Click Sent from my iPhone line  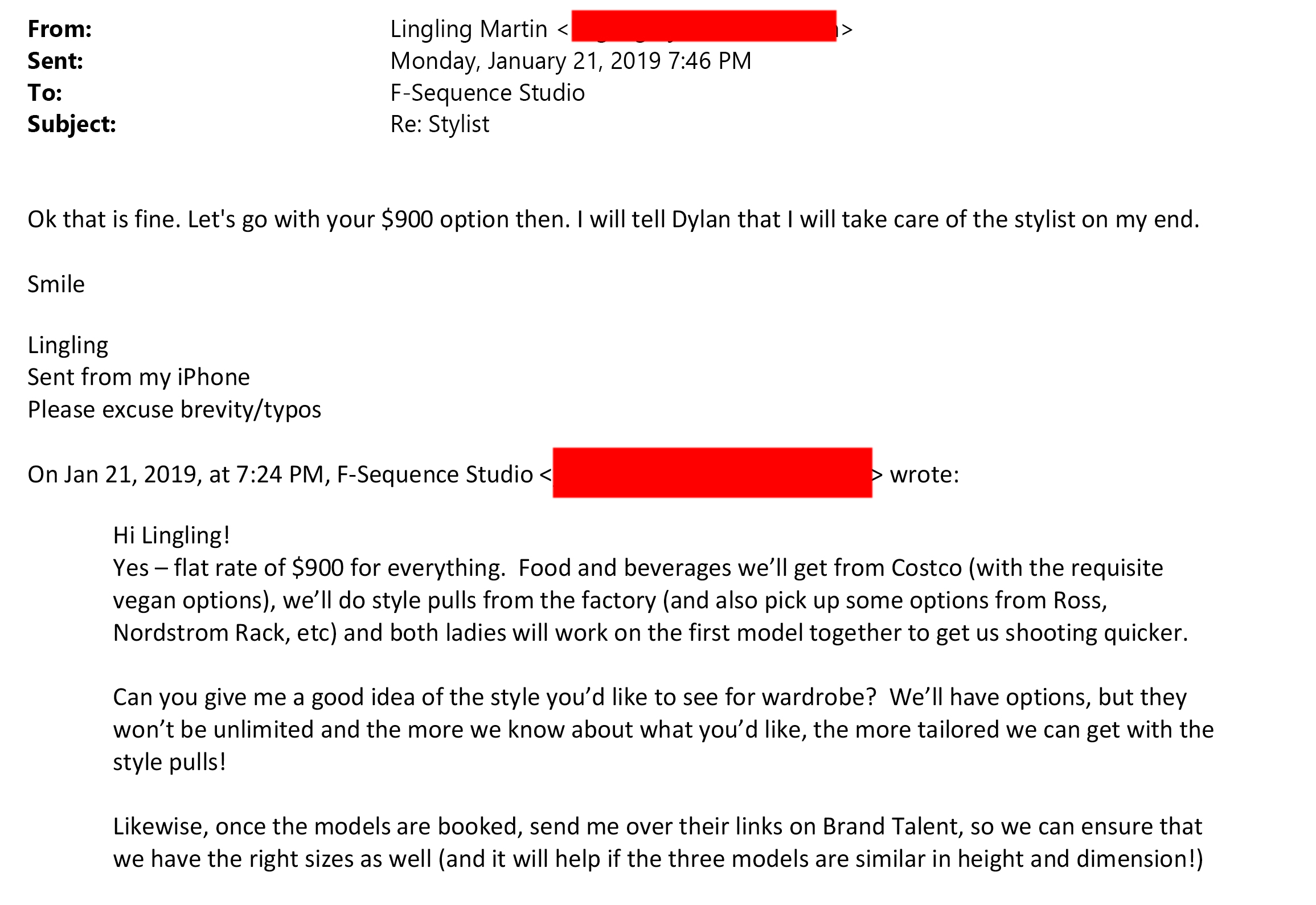[x=138, y=378]
